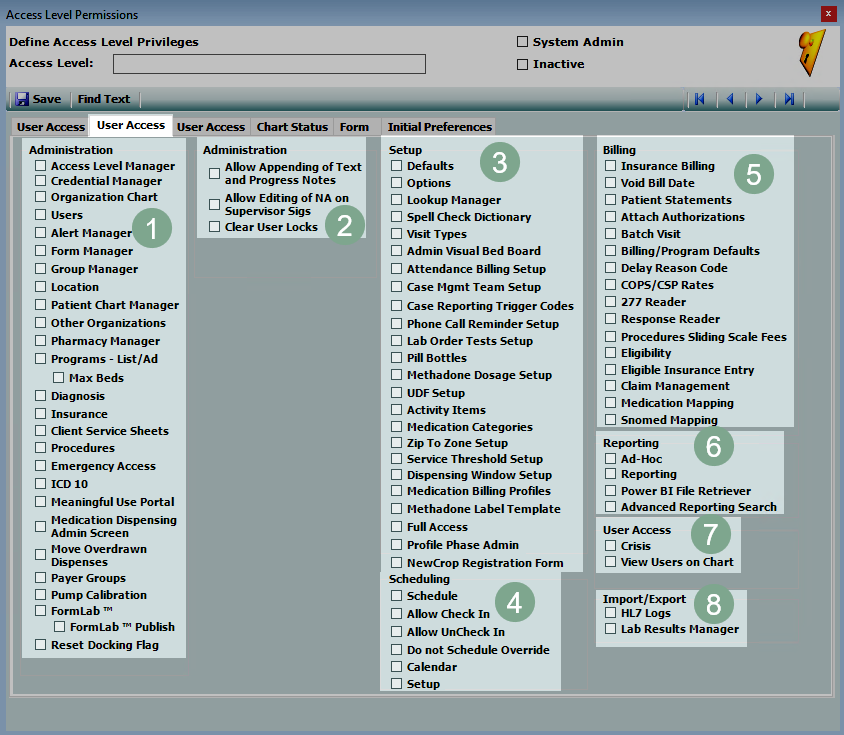Select the Form tab
The image size is (844, 735).
coord(354,127)
